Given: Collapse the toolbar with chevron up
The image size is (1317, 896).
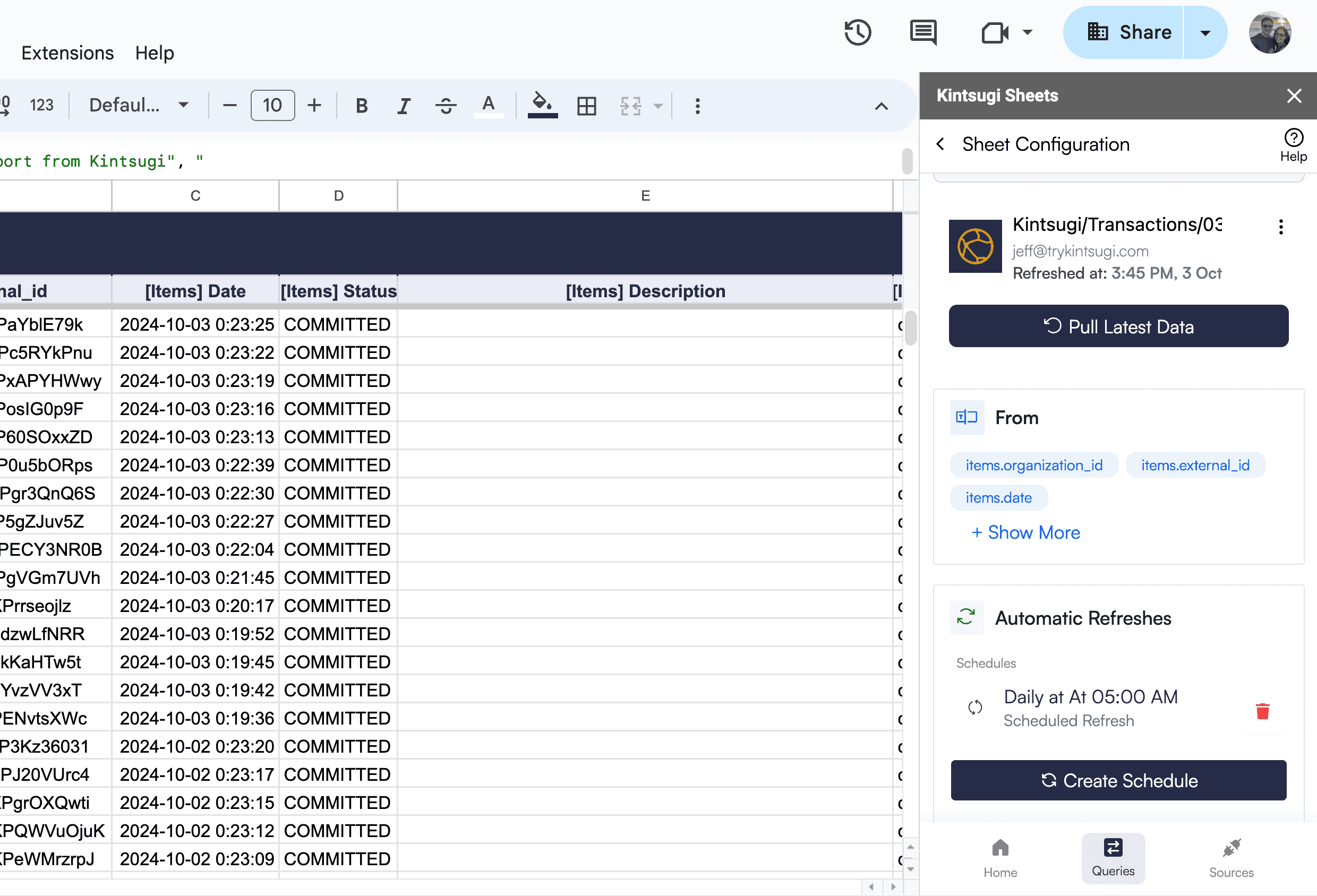Looking at the screenshot, I should pyautogui.click(x=881, y=107).
